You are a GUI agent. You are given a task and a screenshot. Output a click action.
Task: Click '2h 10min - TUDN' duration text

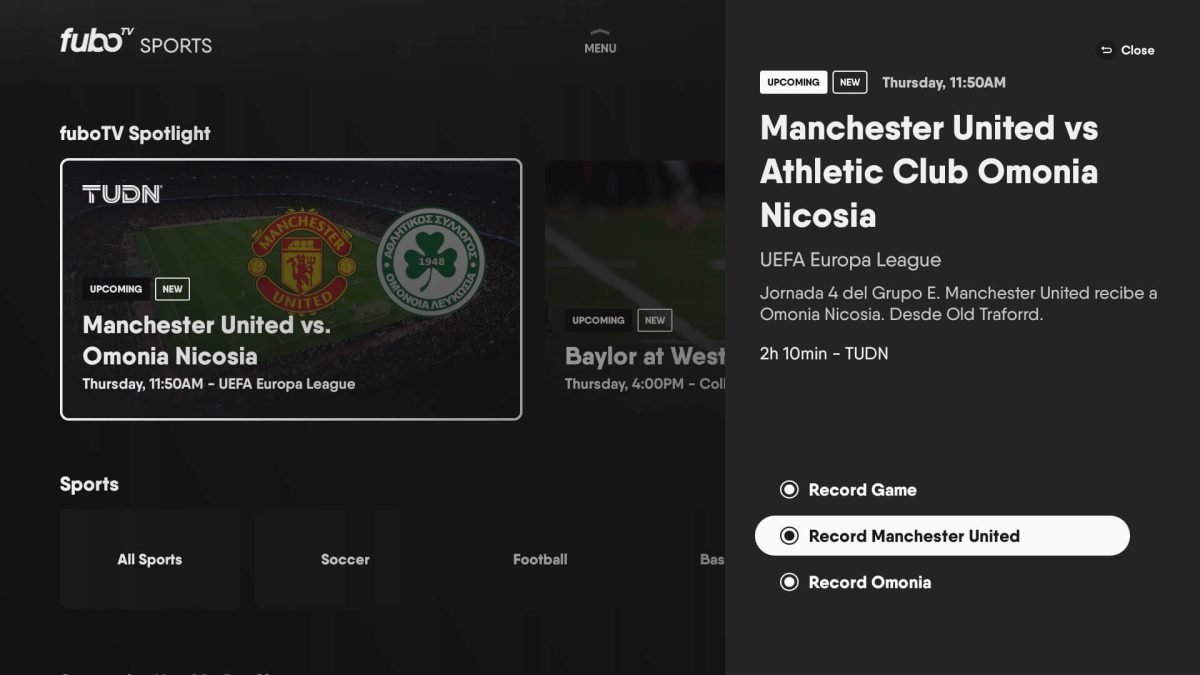pyautogui.click(x=824, y=353)
